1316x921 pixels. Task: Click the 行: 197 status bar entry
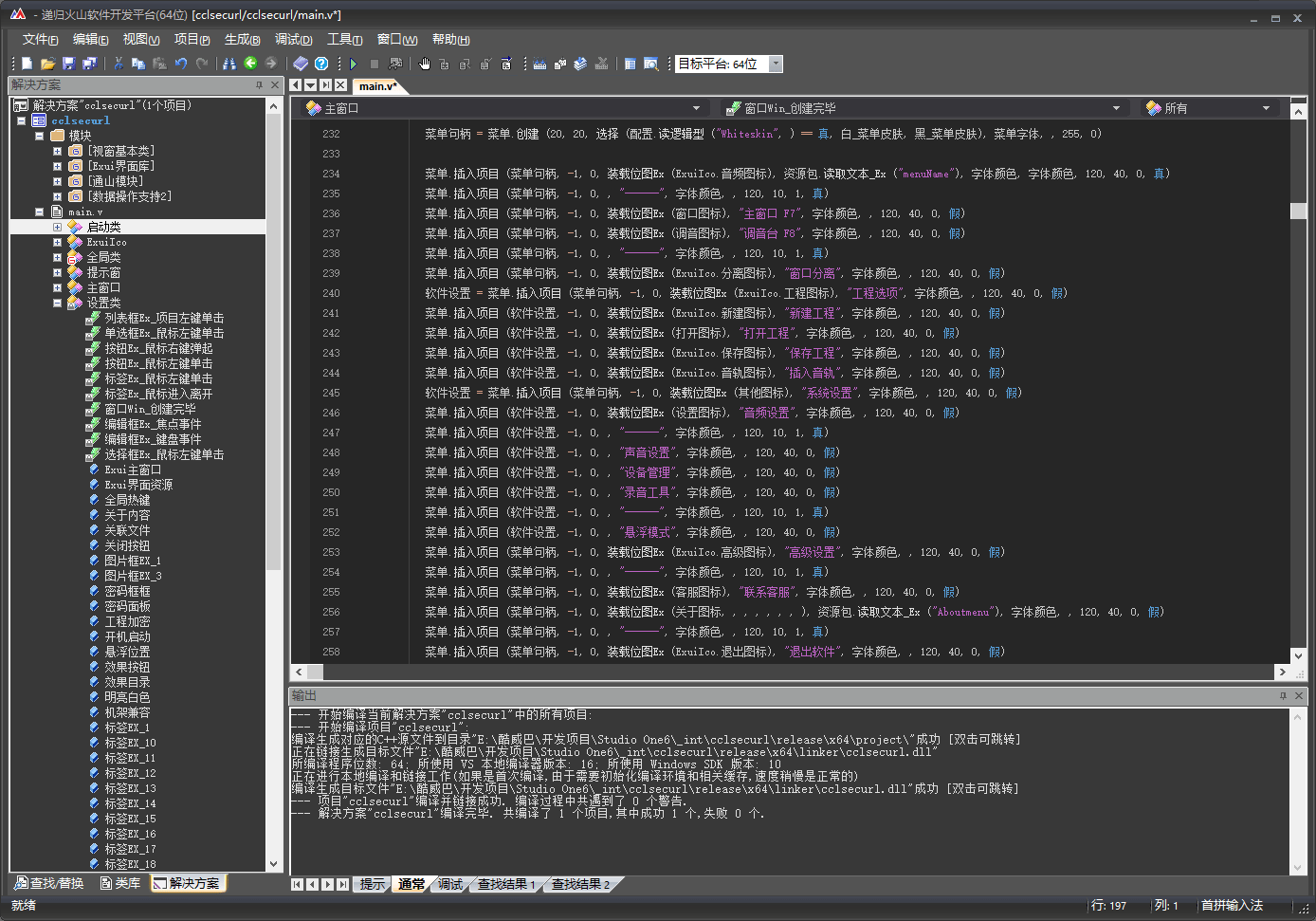pyautogui.click(x=1108, y=906)
